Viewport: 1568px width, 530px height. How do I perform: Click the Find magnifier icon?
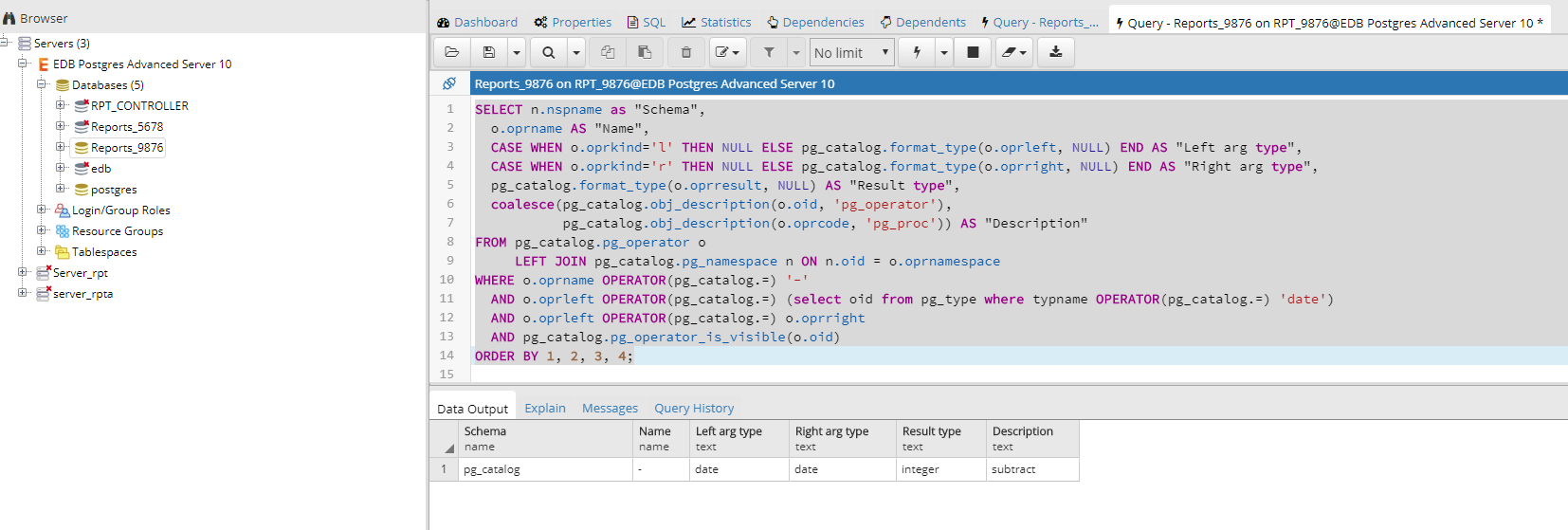pyautogui.click(x=549, y=52)
